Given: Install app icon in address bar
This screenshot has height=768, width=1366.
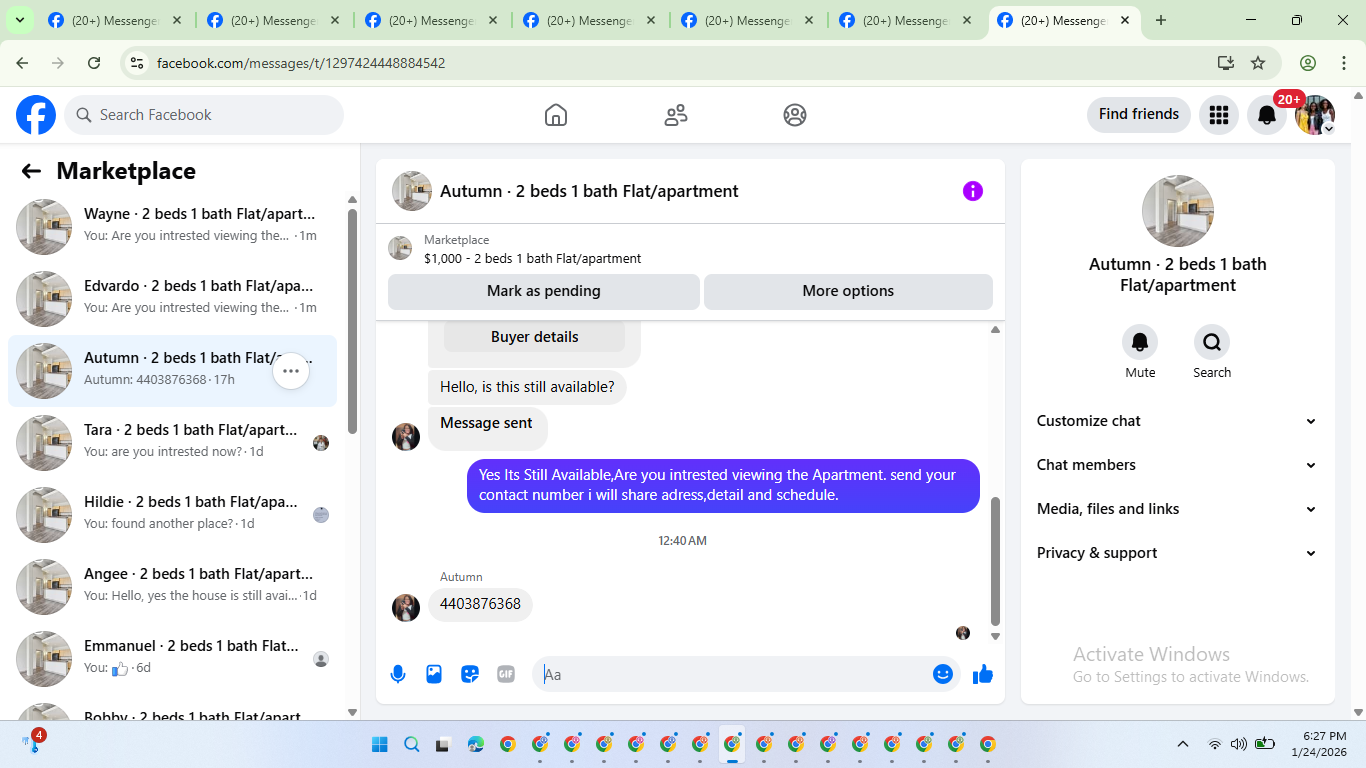Looking at the screenshot, I should pos(1226,63).
